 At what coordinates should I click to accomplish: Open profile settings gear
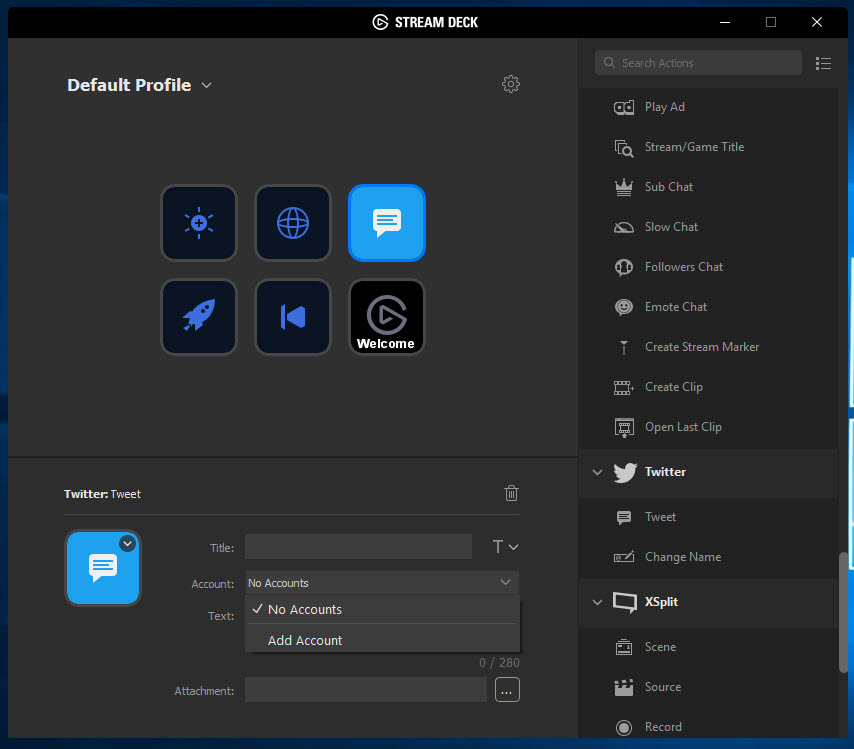(x=510, y=84)
